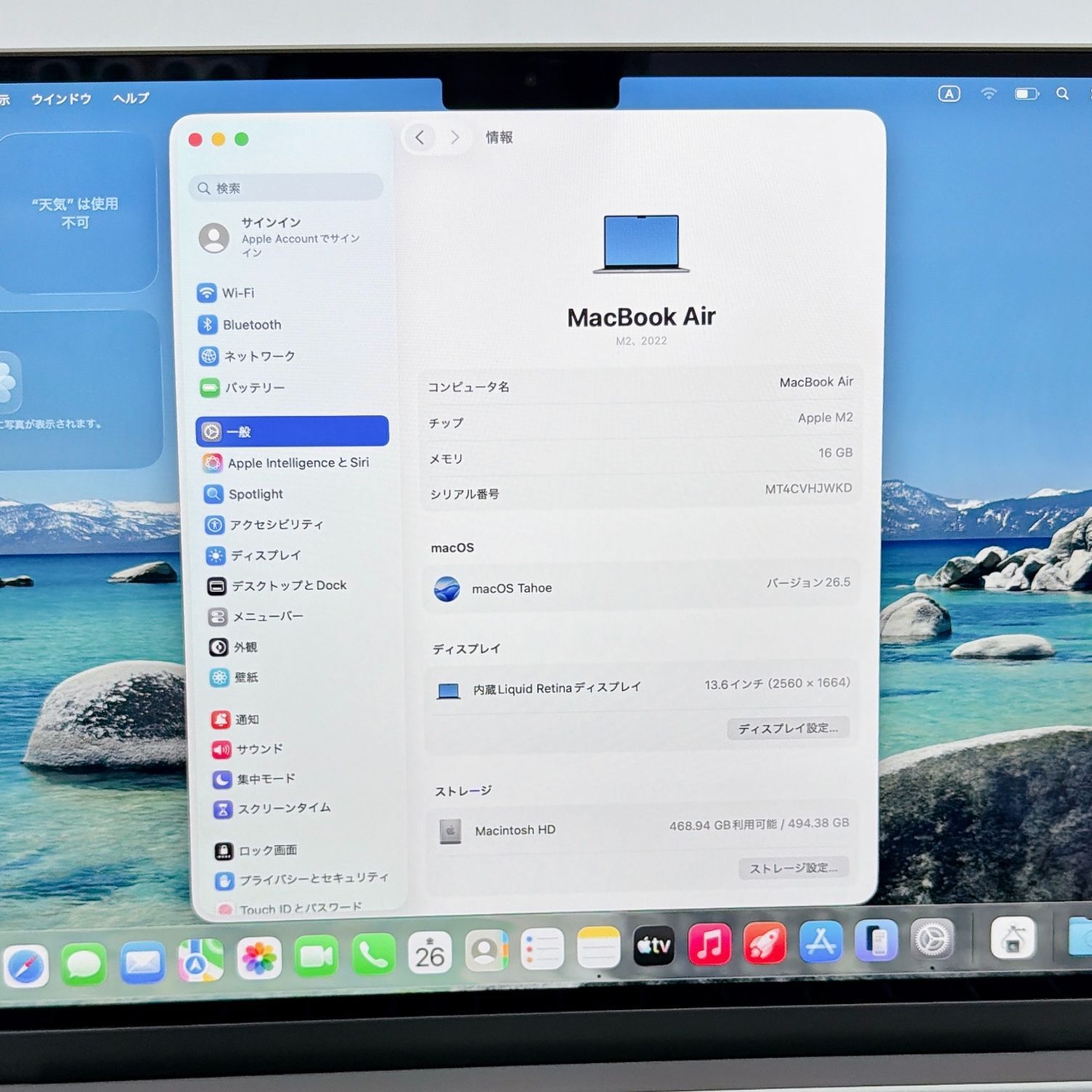Open the red rocket app in Dock
The height and width of the screenshot is (1092, 1092).
pyautogui.click(x=765, y=942)
